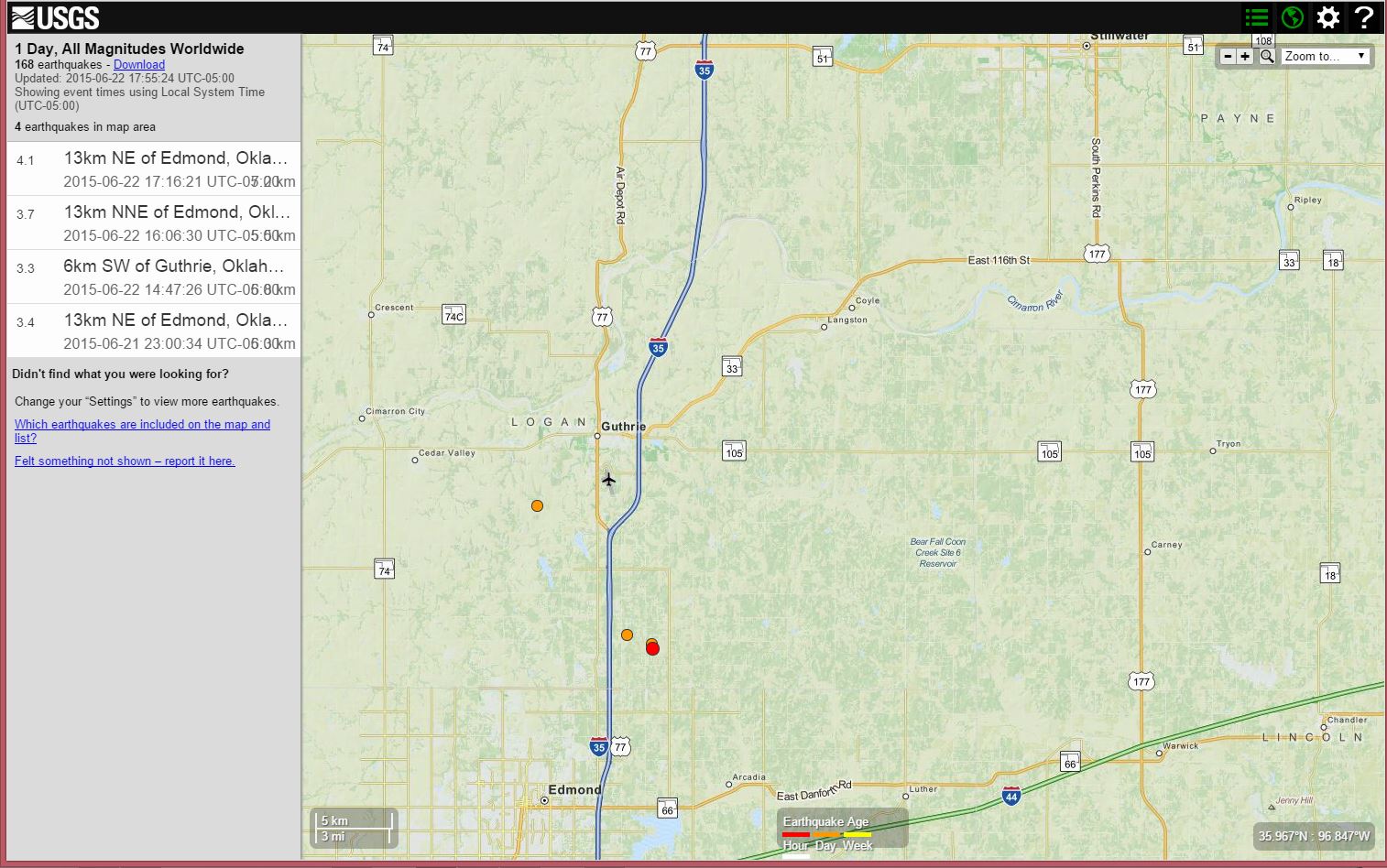Open the help question mark icon
The width and height of the screenshot is (1387, 868).
coord(1364,17)
